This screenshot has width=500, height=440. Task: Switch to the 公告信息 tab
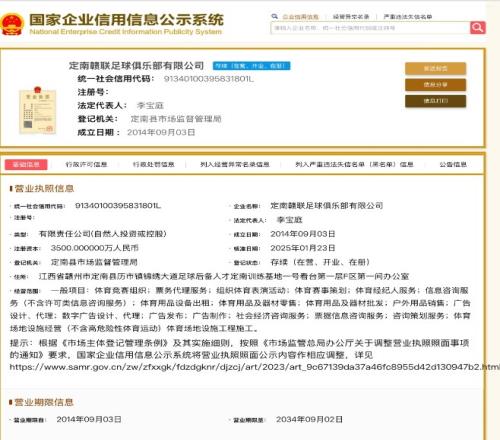(x=453, y=164)
